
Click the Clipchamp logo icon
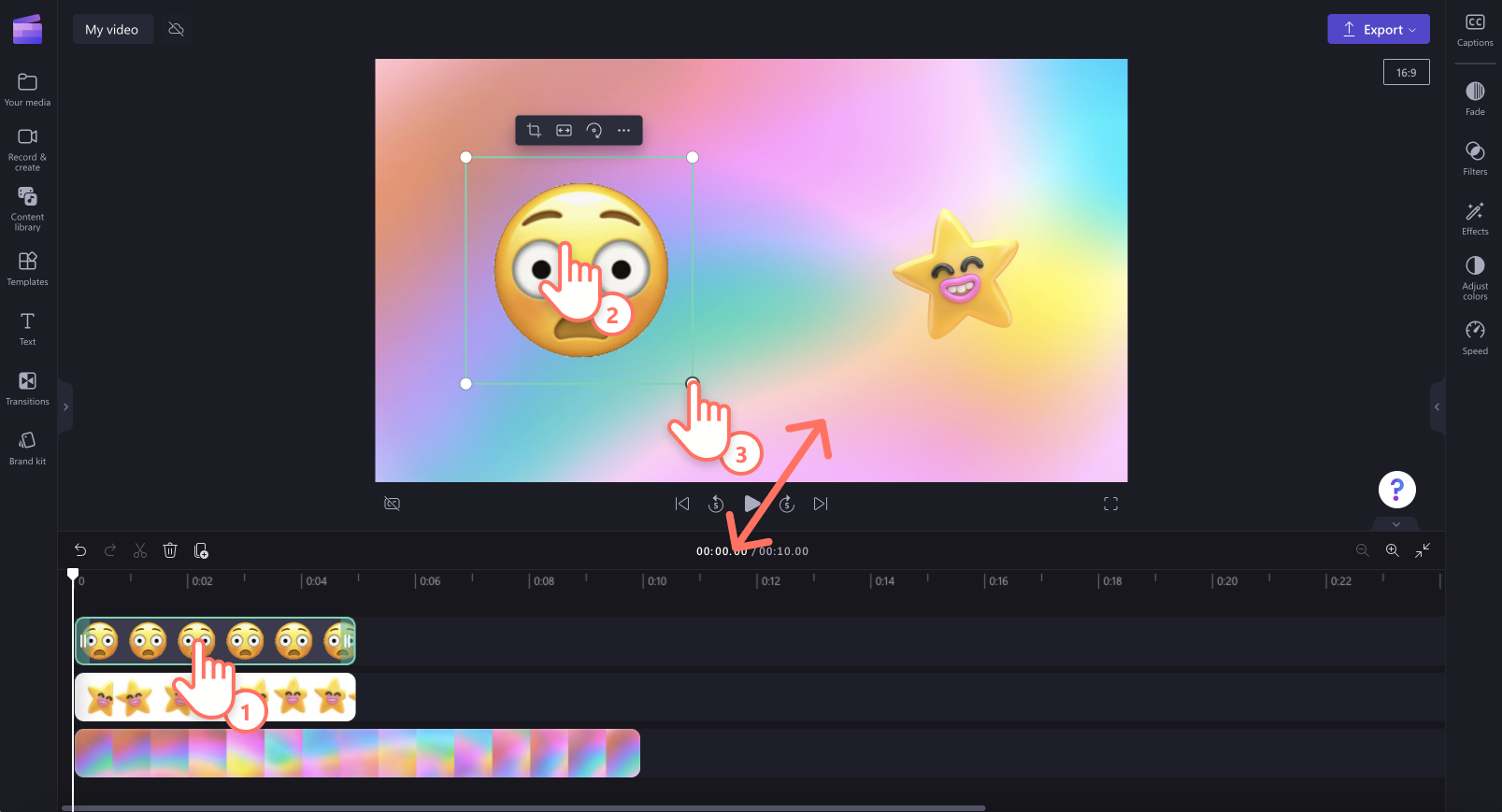coord(27,29)
